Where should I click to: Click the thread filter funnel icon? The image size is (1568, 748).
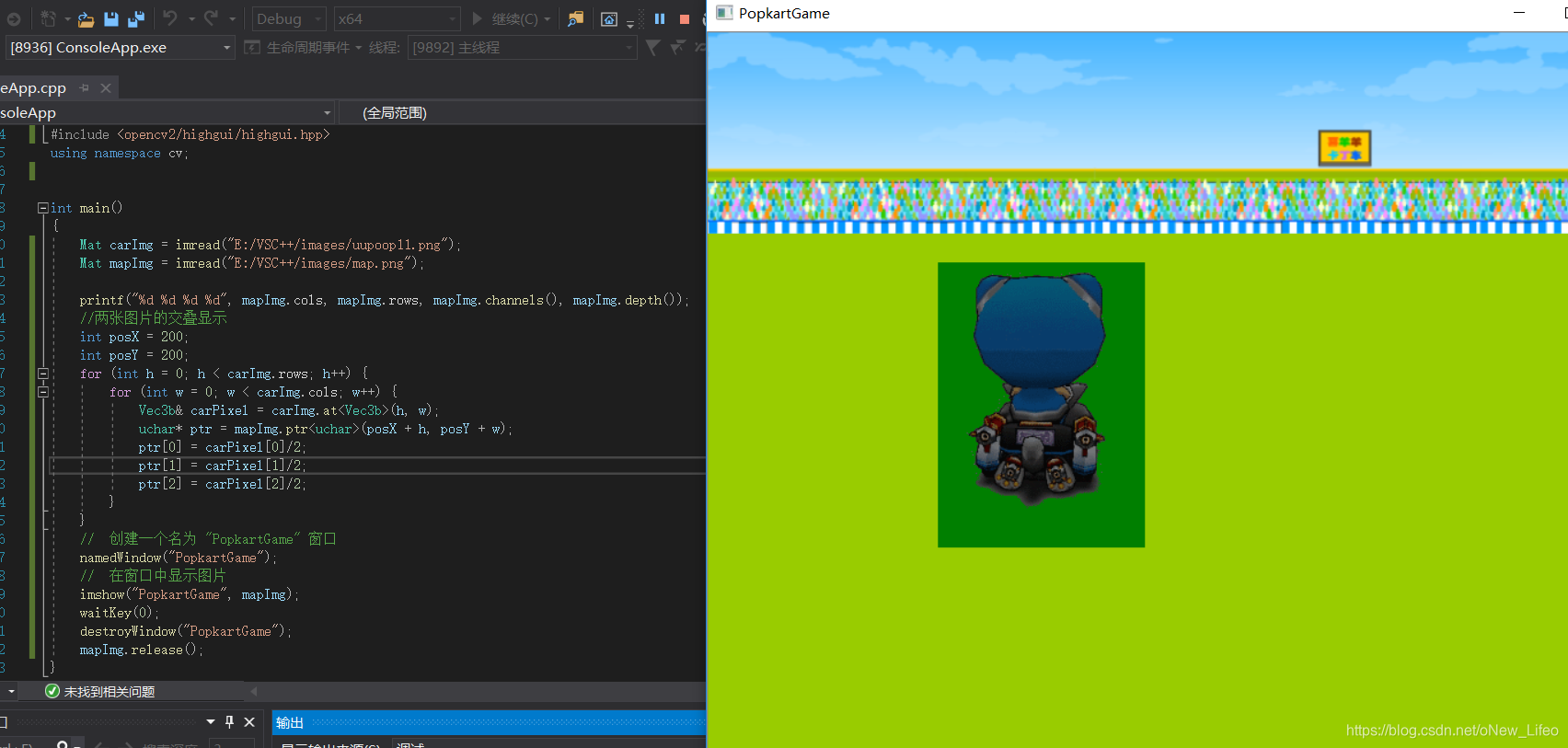pyautogui.click(x=652, y=47)
